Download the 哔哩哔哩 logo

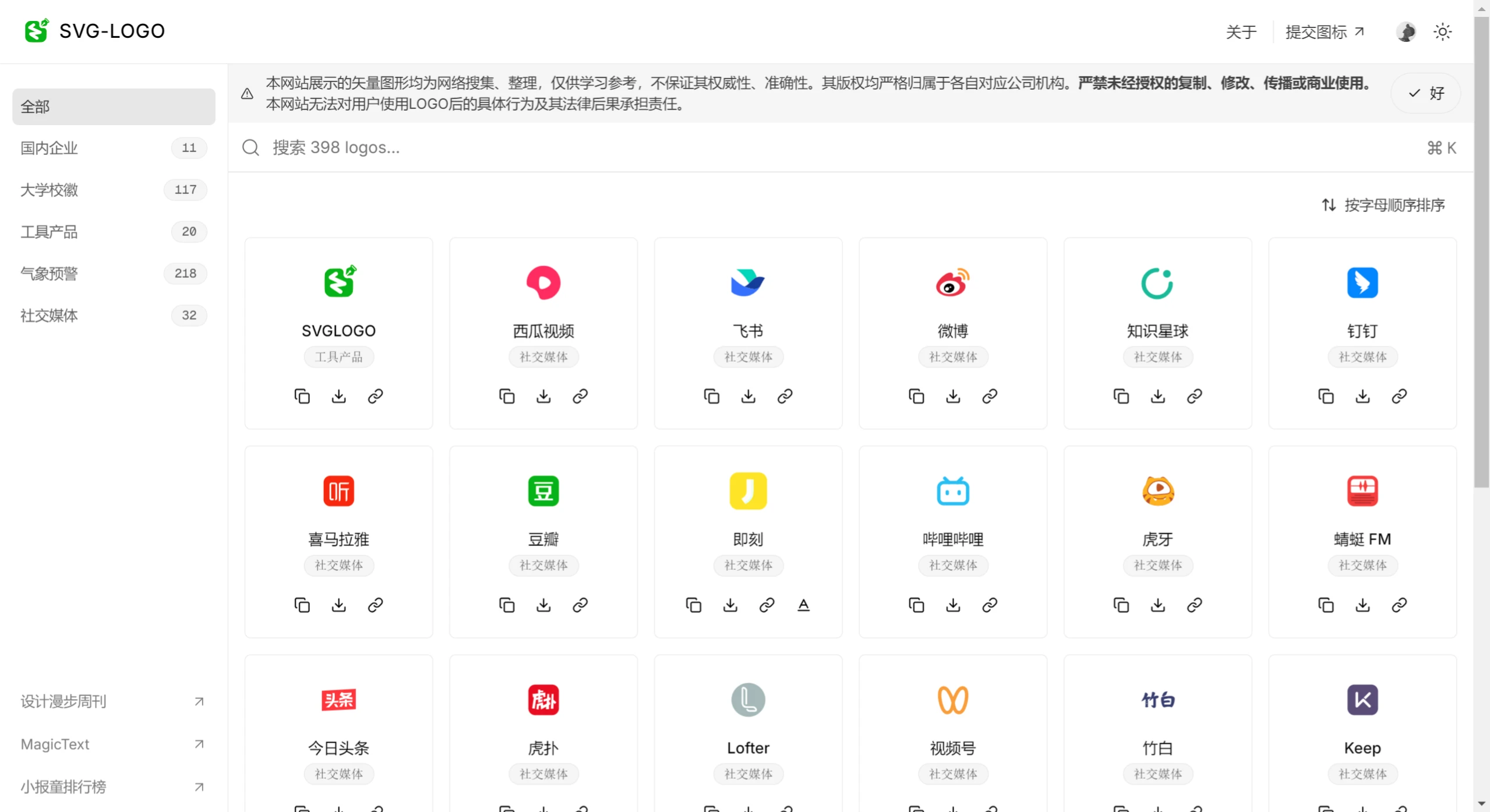point(953,605)
